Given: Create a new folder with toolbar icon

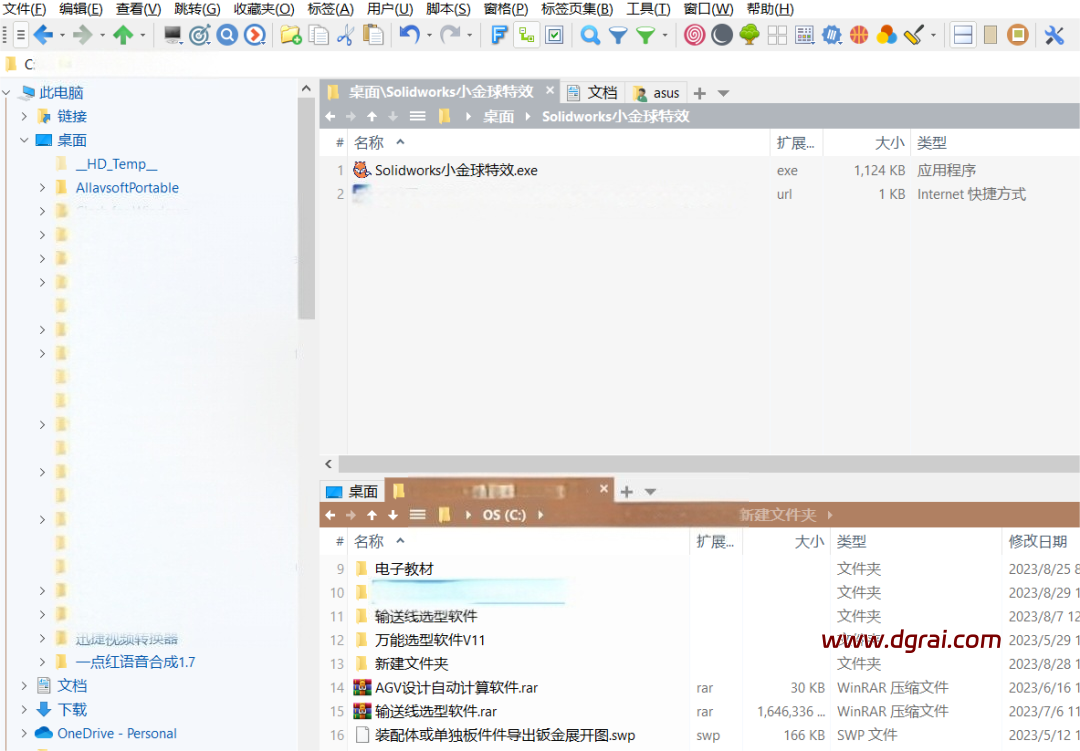Looking at the screenshot, I should point(290,35).
